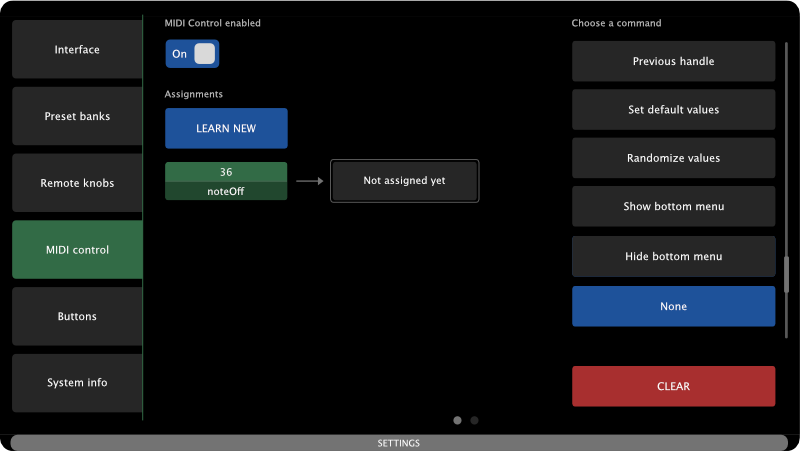Open the System info tab
The width and height of the screenshot is (800, 452).
pyautogui.click(x=77, y=383)
